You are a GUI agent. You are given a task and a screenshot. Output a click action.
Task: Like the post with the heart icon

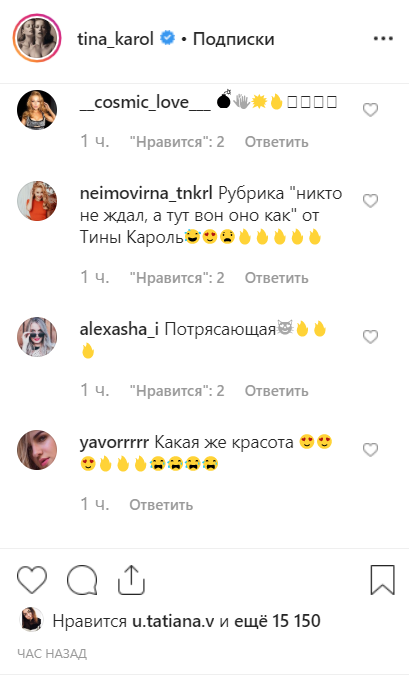32,580
